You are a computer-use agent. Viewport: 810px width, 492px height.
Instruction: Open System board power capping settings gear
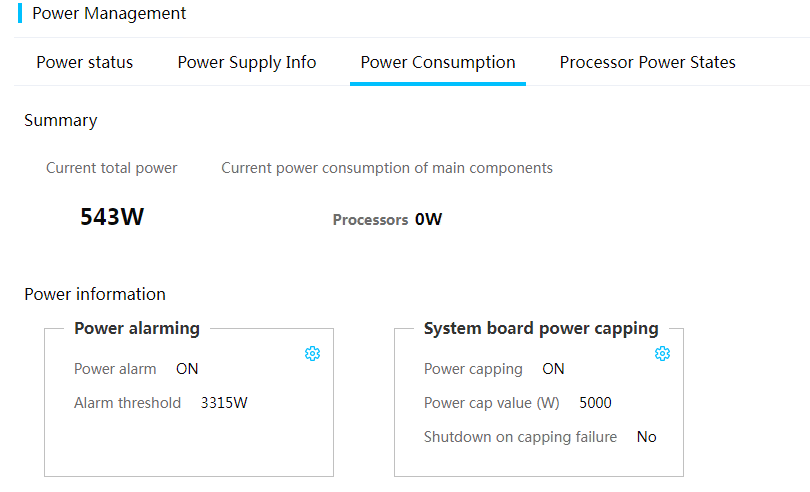pyautogui.click(x=662, y=353)
